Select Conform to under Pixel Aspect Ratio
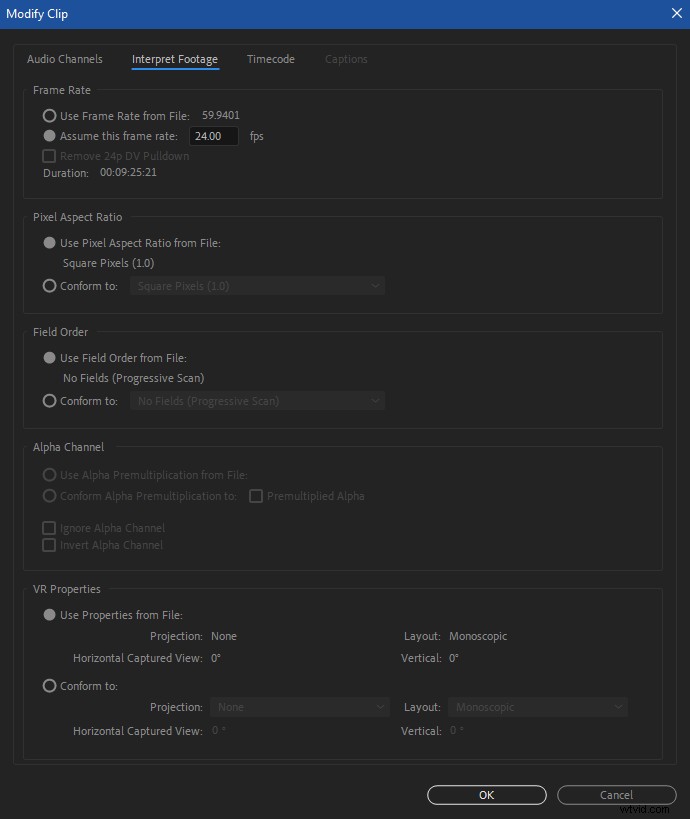The width and height of the screenshot is (690, 819). (49, 285)
